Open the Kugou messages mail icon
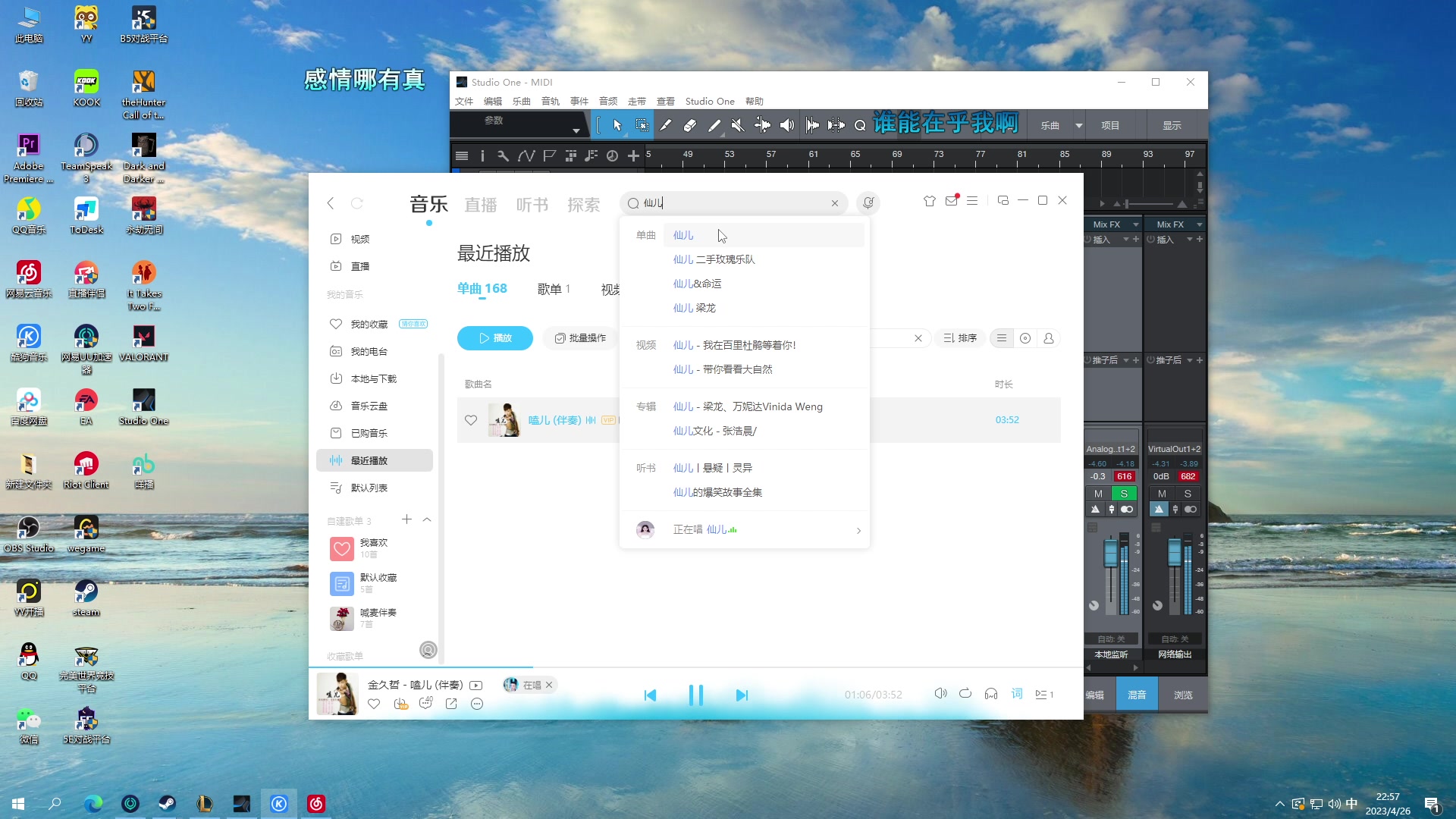This screenshot has width=1456, height=819. pyautogui.click(x=952, y=201)
